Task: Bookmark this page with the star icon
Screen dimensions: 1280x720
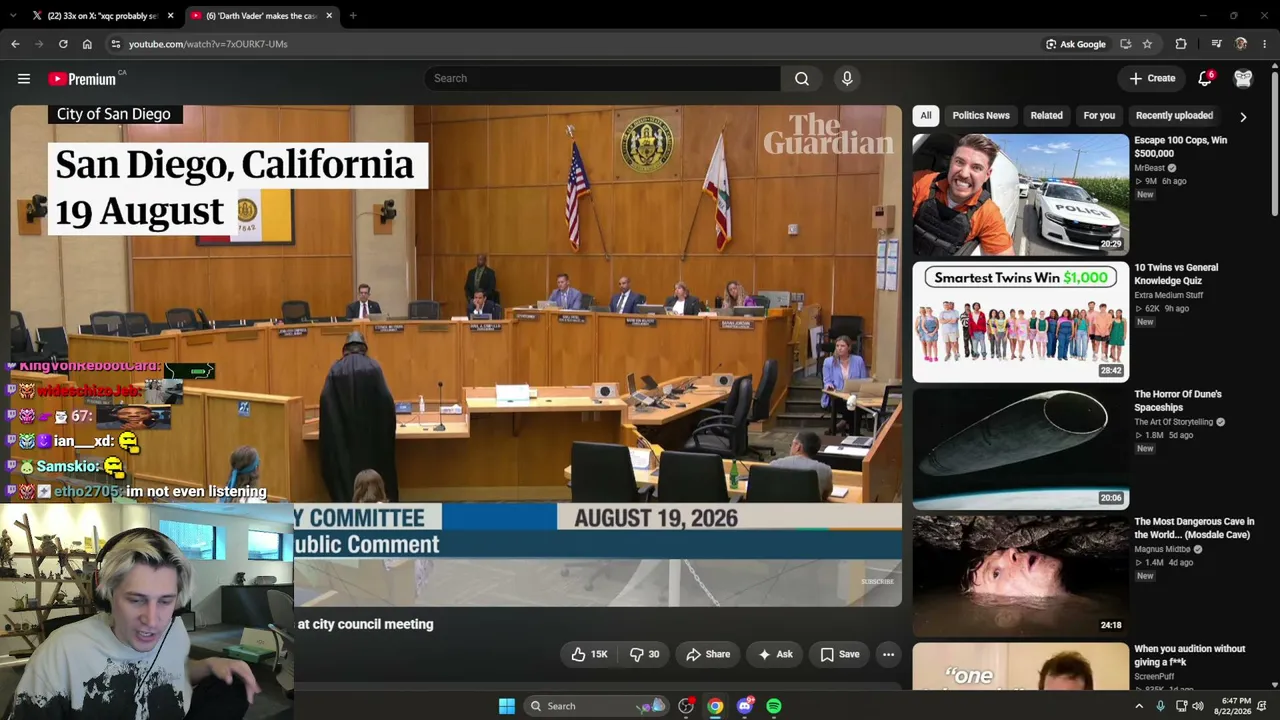Action: click(x=1147, y=44)
